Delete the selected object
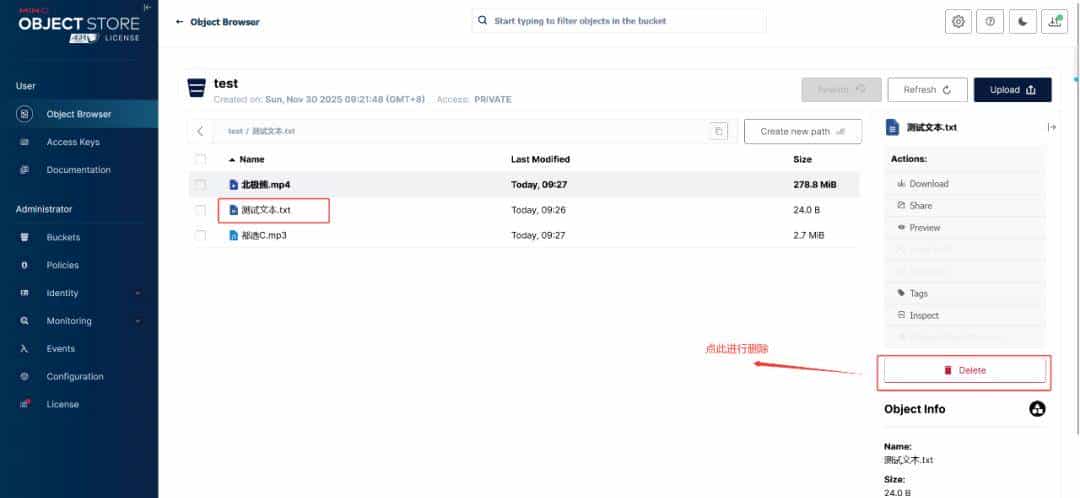The image size is (1080, 498). (964, 371)
